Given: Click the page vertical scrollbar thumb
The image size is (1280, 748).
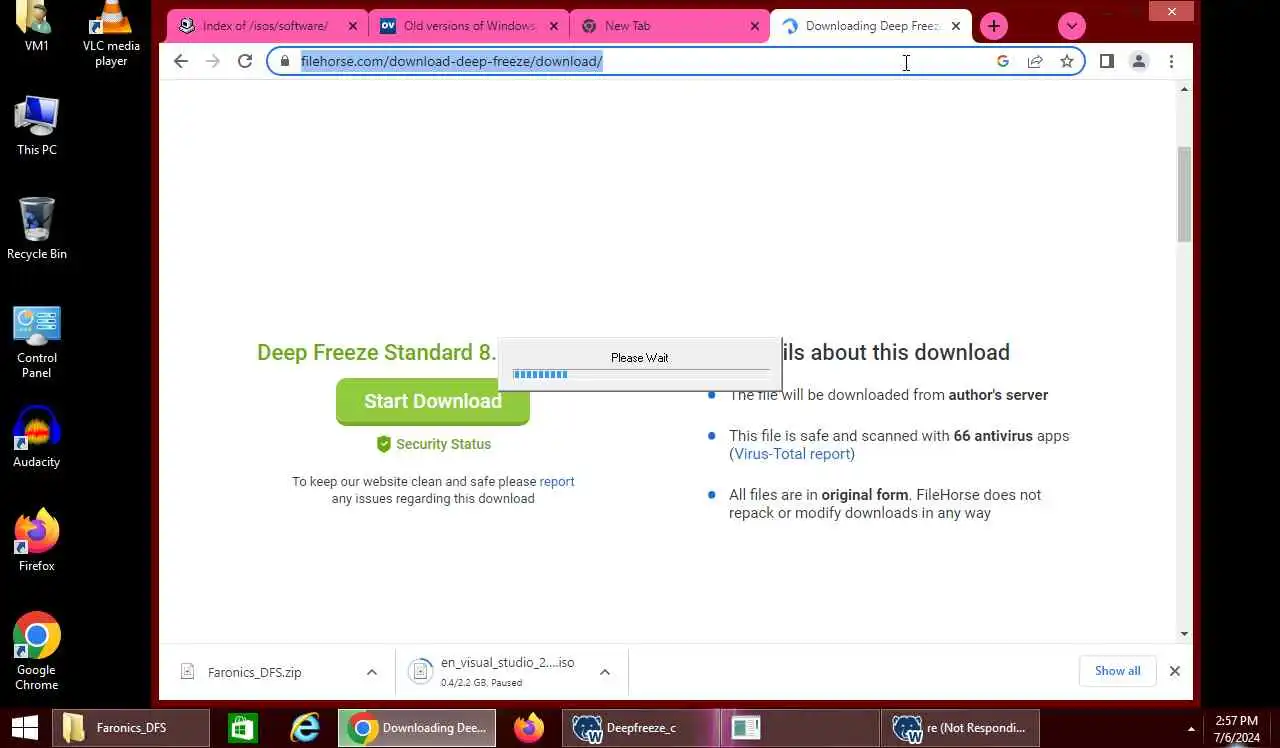Looking at the screenshot, I should (1184, 194).
